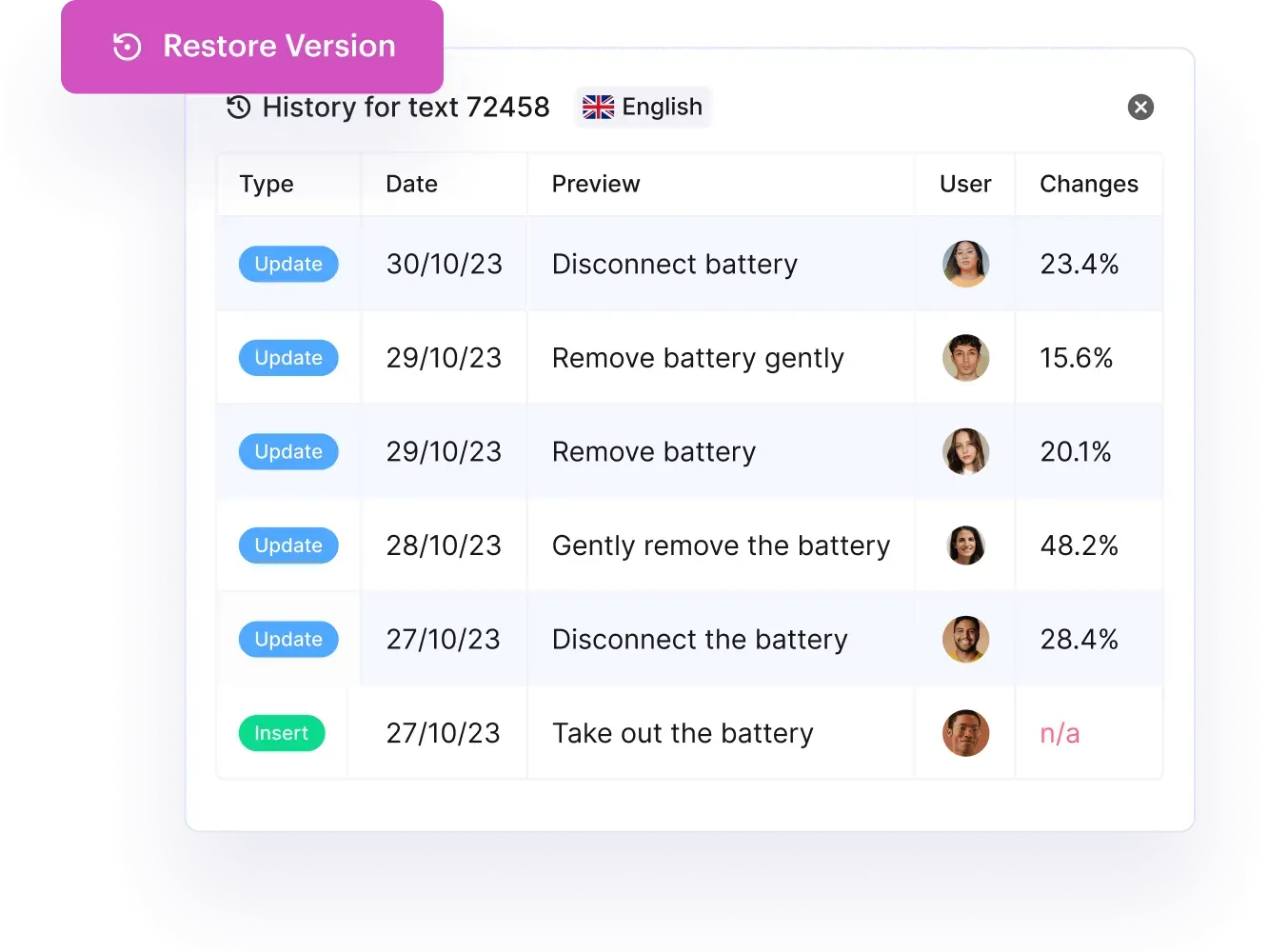The height and width of the screenshot is (952, 1268).
Task: Open the English language selector
Action: click(644, 107)
